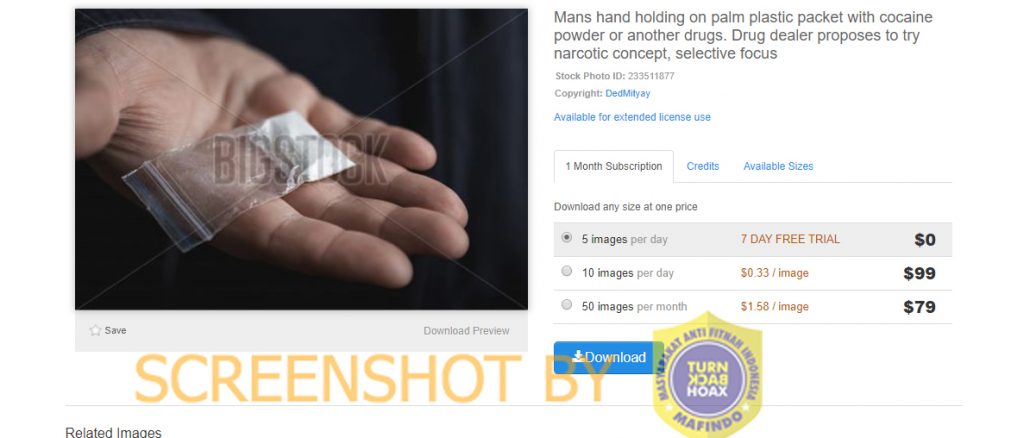
Task: Click the blue Download button
Action: pos(608,357)
